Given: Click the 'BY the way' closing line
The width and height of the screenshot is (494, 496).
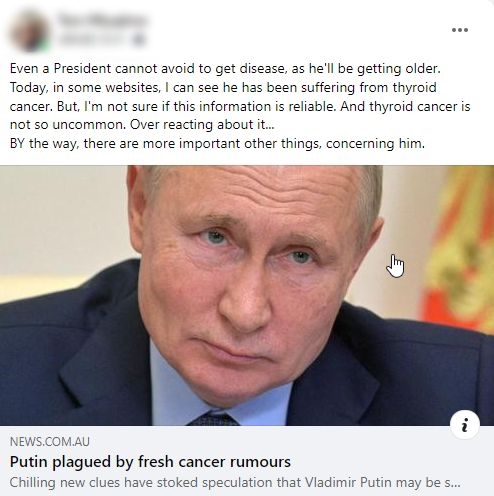Looking at the screenshot, I should 217,144.
